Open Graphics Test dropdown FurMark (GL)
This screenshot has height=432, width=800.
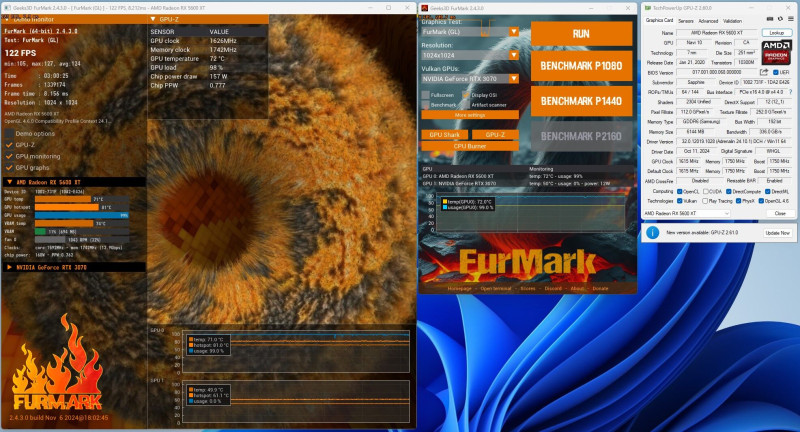click(470, 32)
